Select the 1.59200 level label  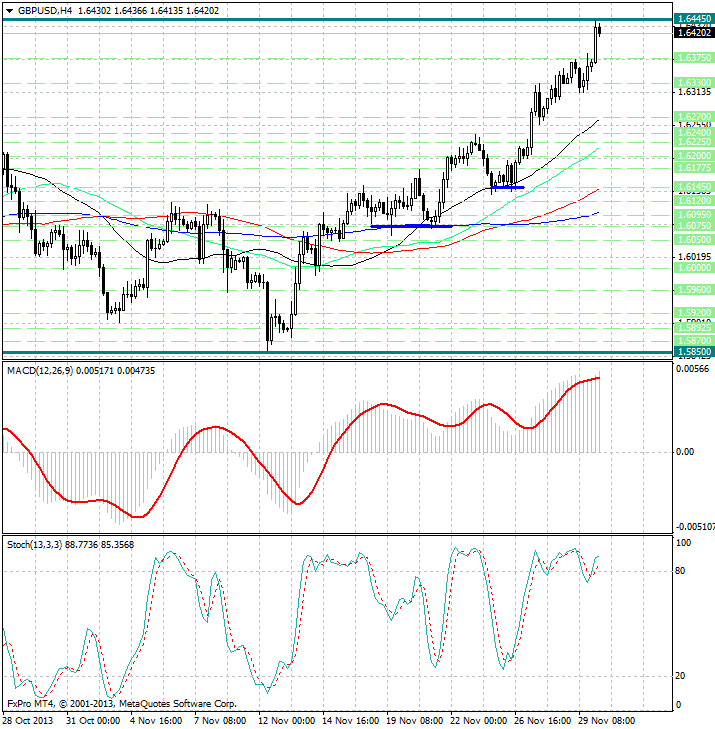pyautogui.click(x=694, y=312)
